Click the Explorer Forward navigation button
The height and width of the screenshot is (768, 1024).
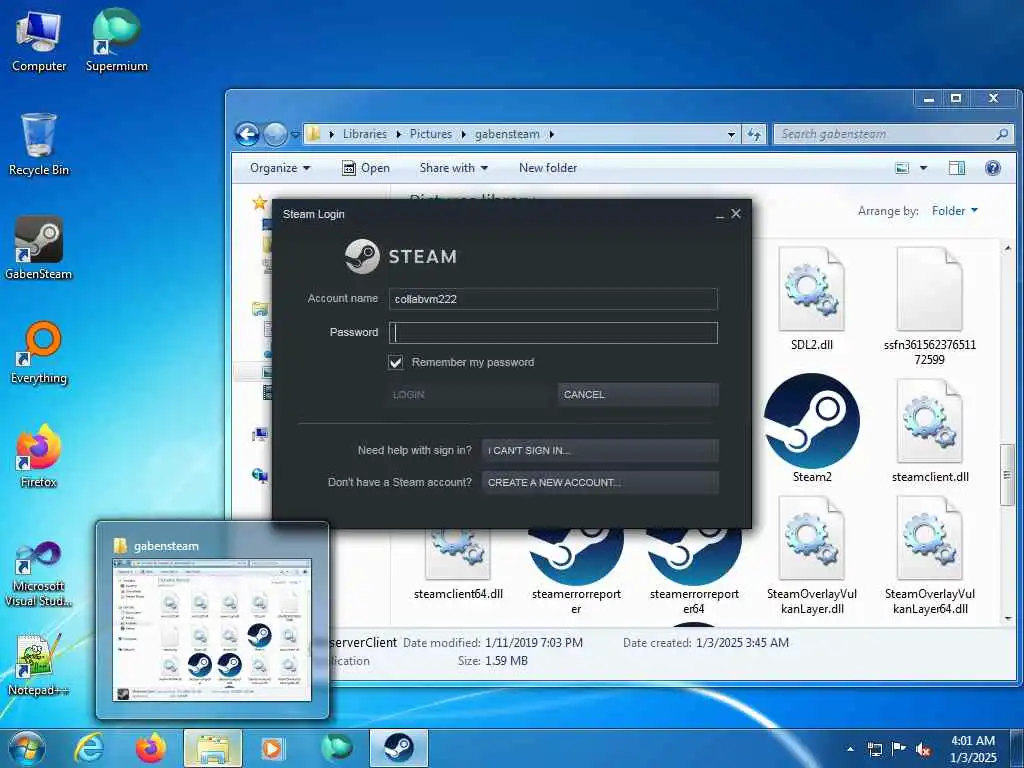coord(275,135)
